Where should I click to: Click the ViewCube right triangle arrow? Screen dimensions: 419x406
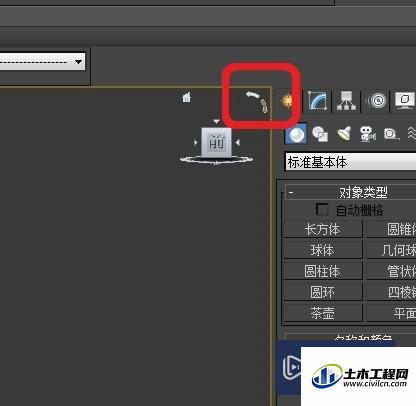point(237,143)
